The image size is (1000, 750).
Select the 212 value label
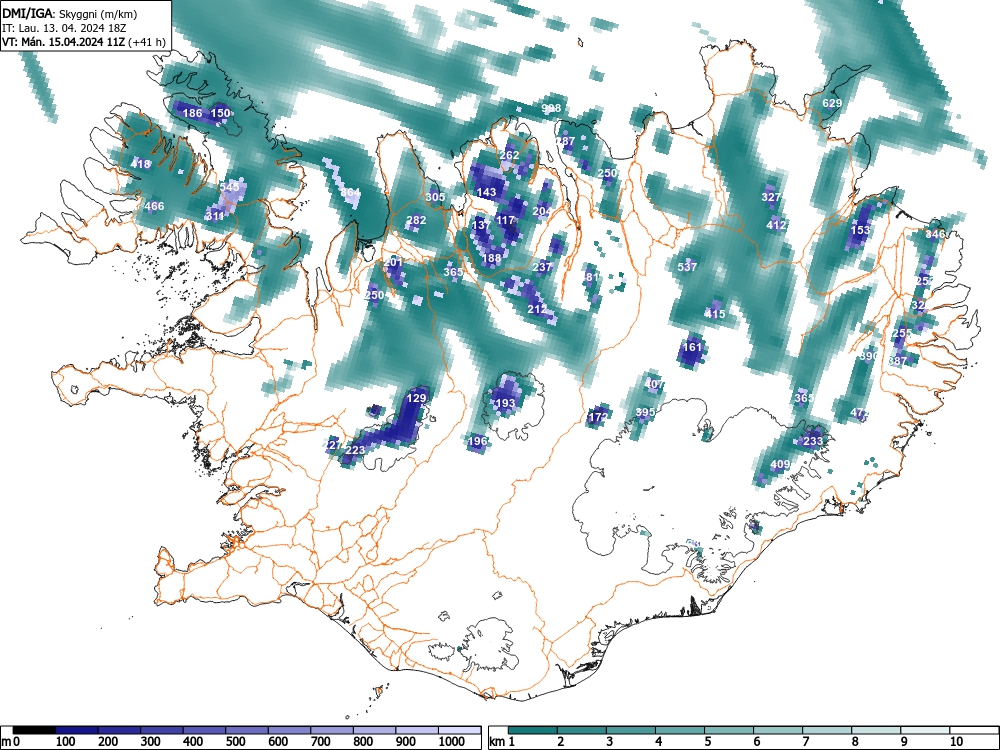click(x=538, y=309)
